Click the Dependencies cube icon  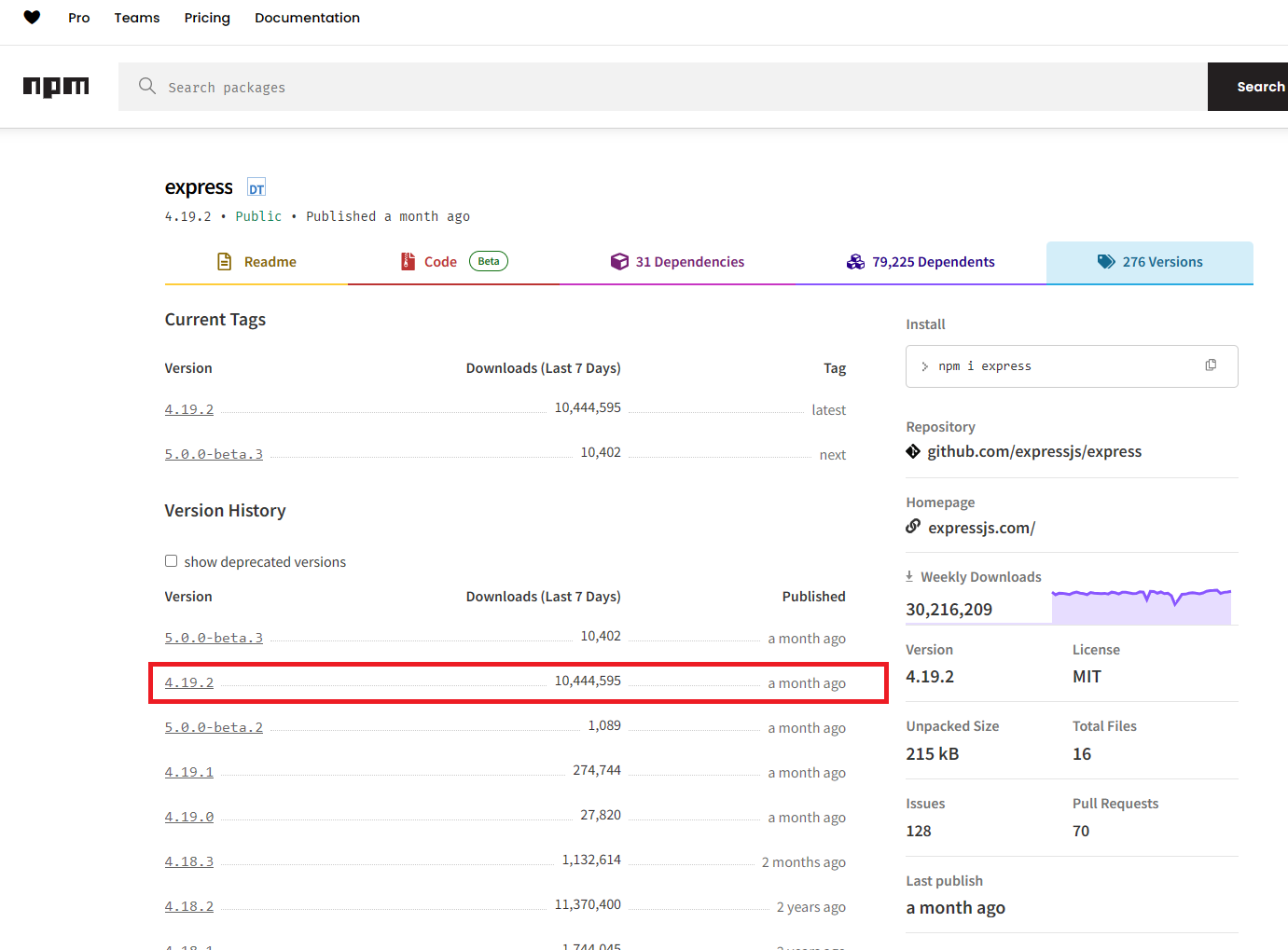pyautogui.click(x=619, y=262)
